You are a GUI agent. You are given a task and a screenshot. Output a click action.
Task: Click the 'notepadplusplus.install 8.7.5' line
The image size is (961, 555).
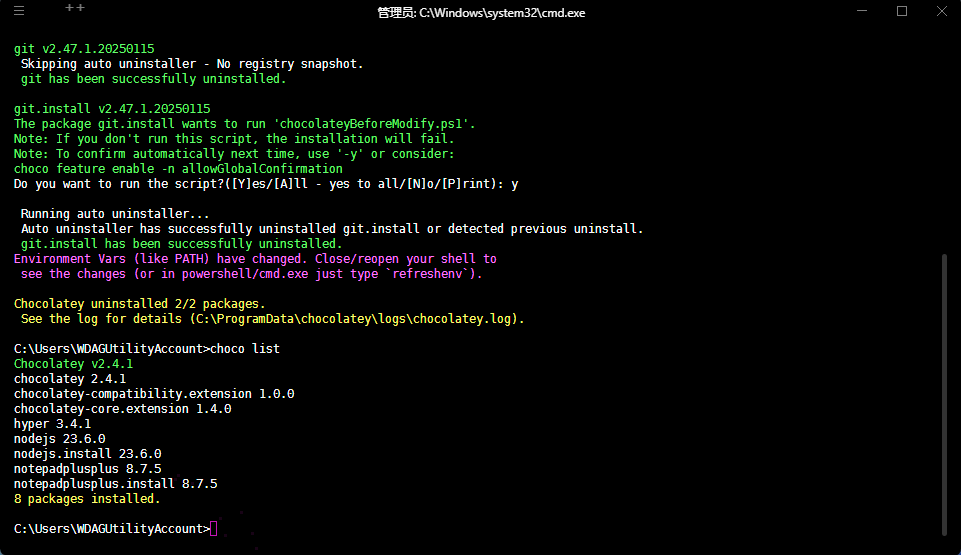pos(115,484)
